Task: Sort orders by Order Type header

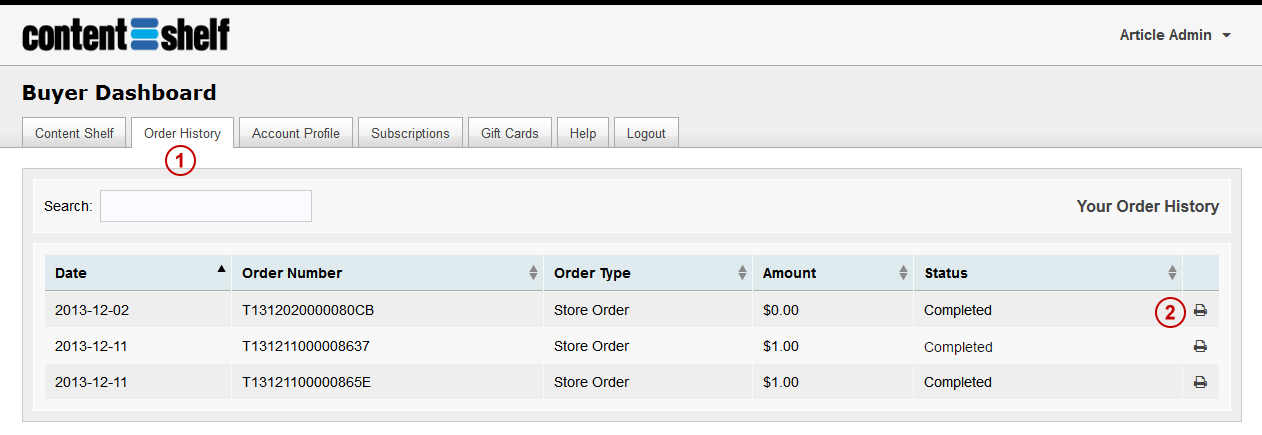Action: tap(647, 273)
